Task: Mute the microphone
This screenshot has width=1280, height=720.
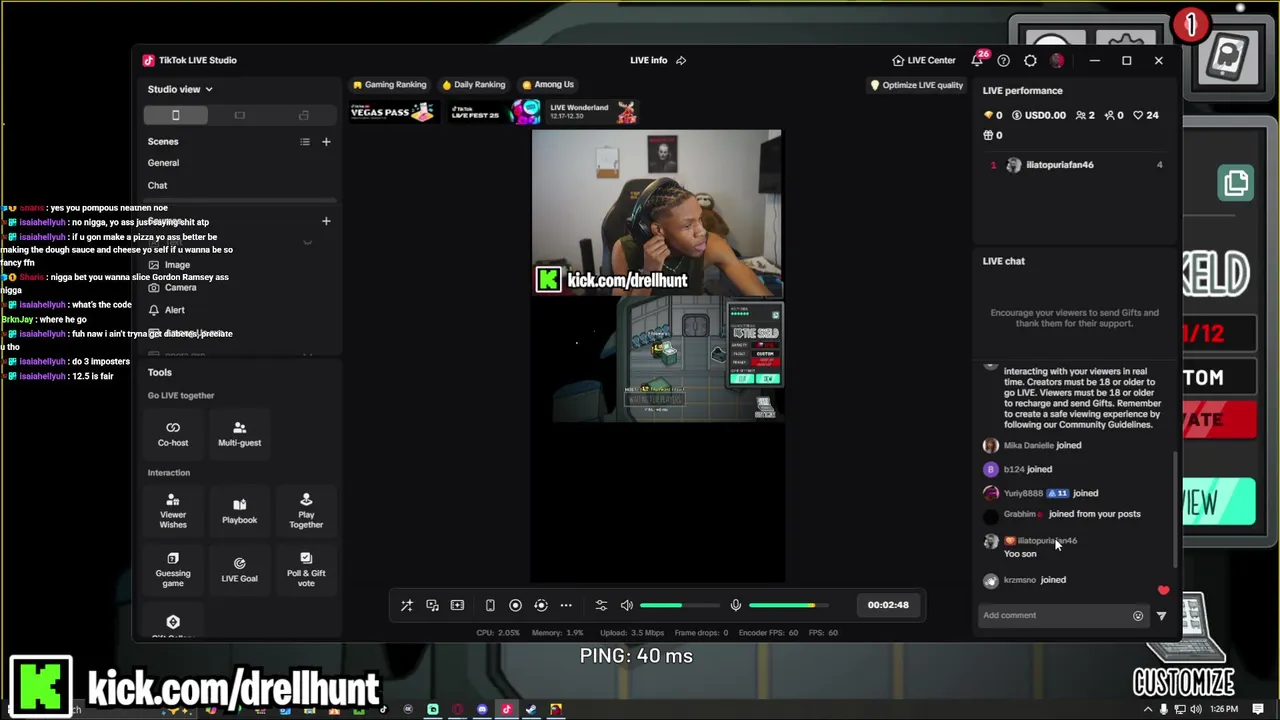Action: pyautogui.click(x=736, y=605)
